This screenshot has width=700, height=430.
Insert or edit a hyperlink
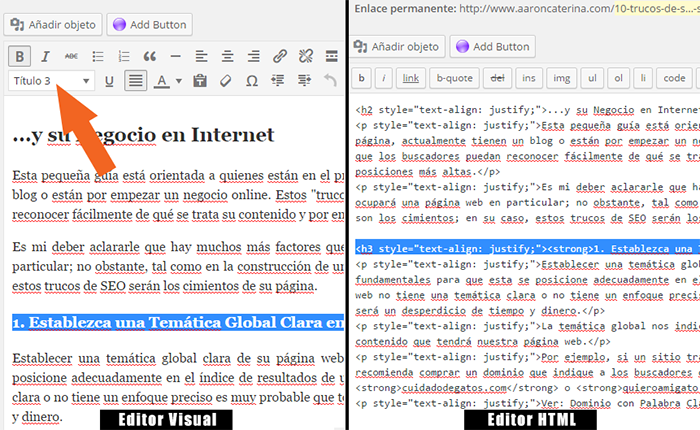(280, 55)
